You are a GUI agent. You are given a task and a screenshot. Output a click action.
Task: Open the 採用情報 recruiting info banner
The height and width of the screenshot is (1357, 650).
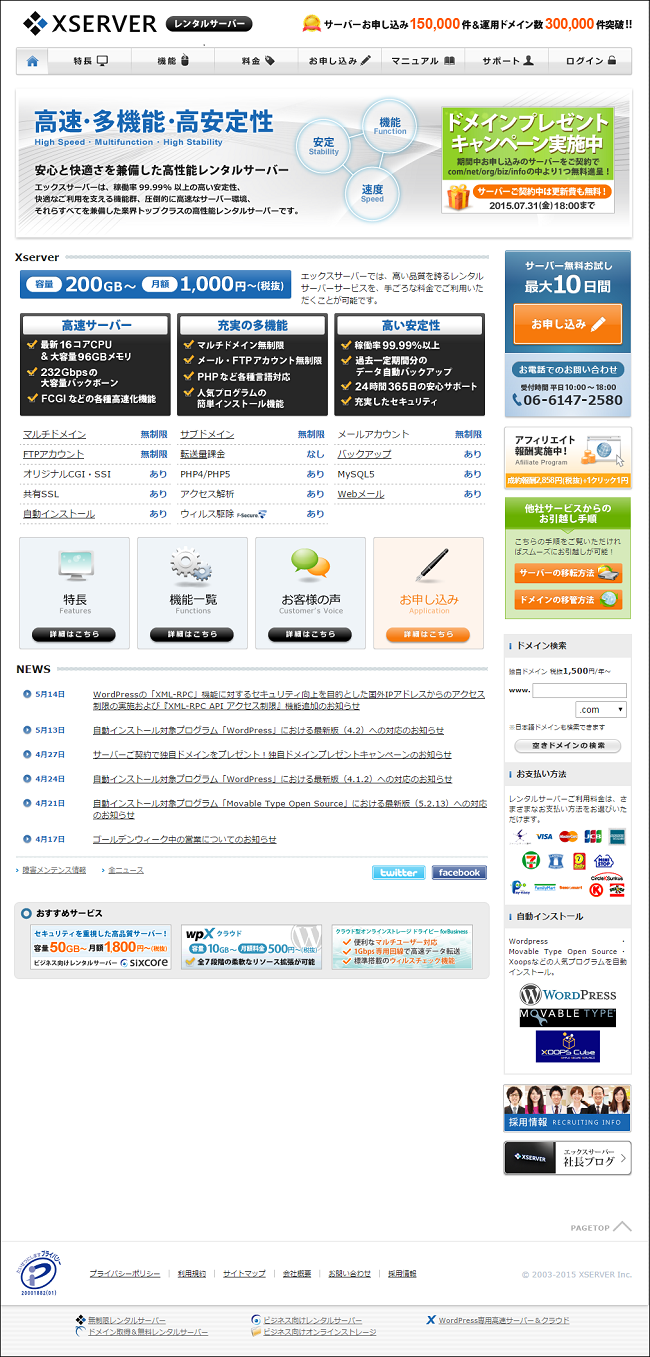(x=567, y=1108)
